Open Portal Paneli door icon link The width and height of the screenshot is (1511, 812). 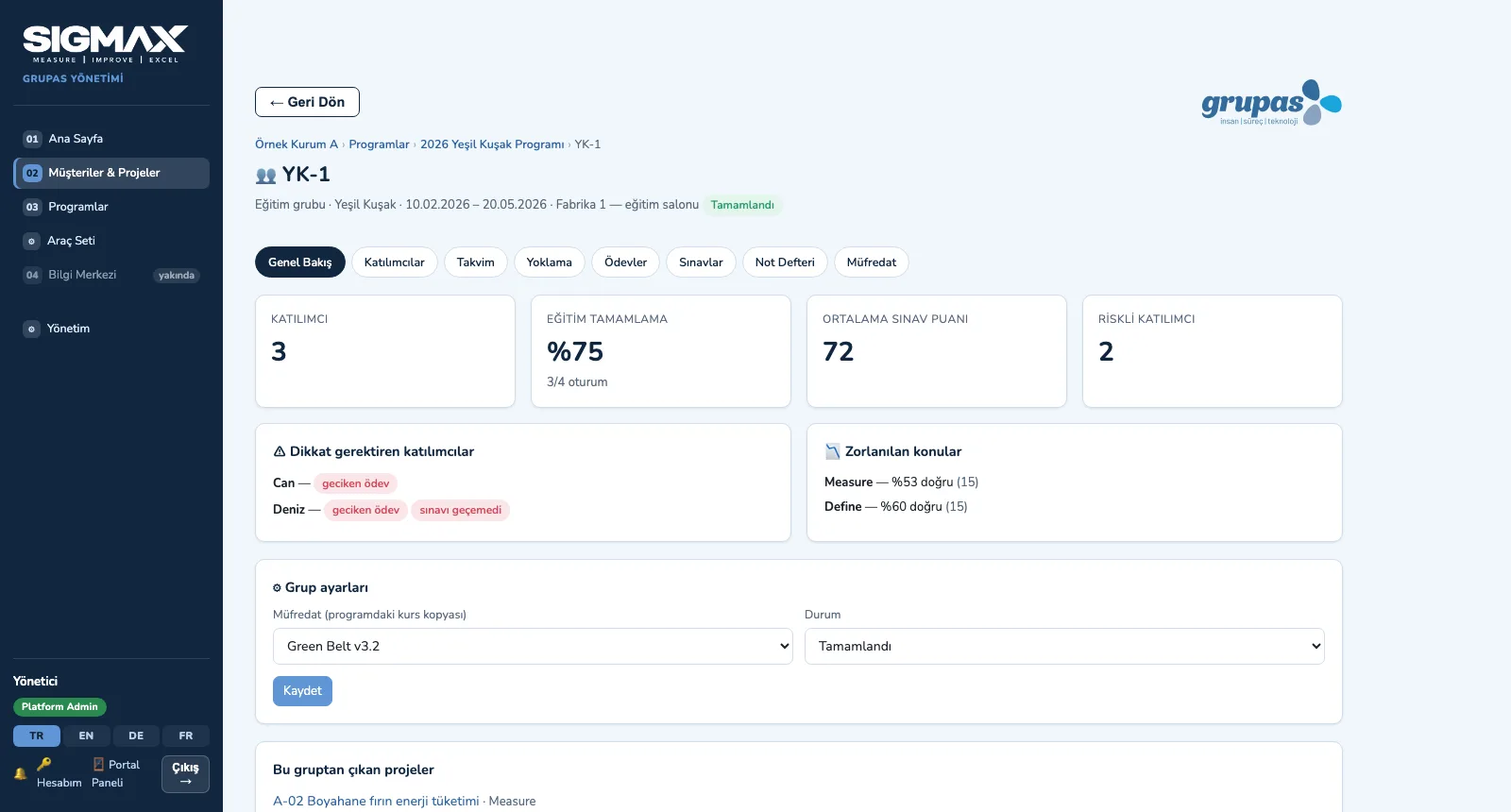point(115,773)
